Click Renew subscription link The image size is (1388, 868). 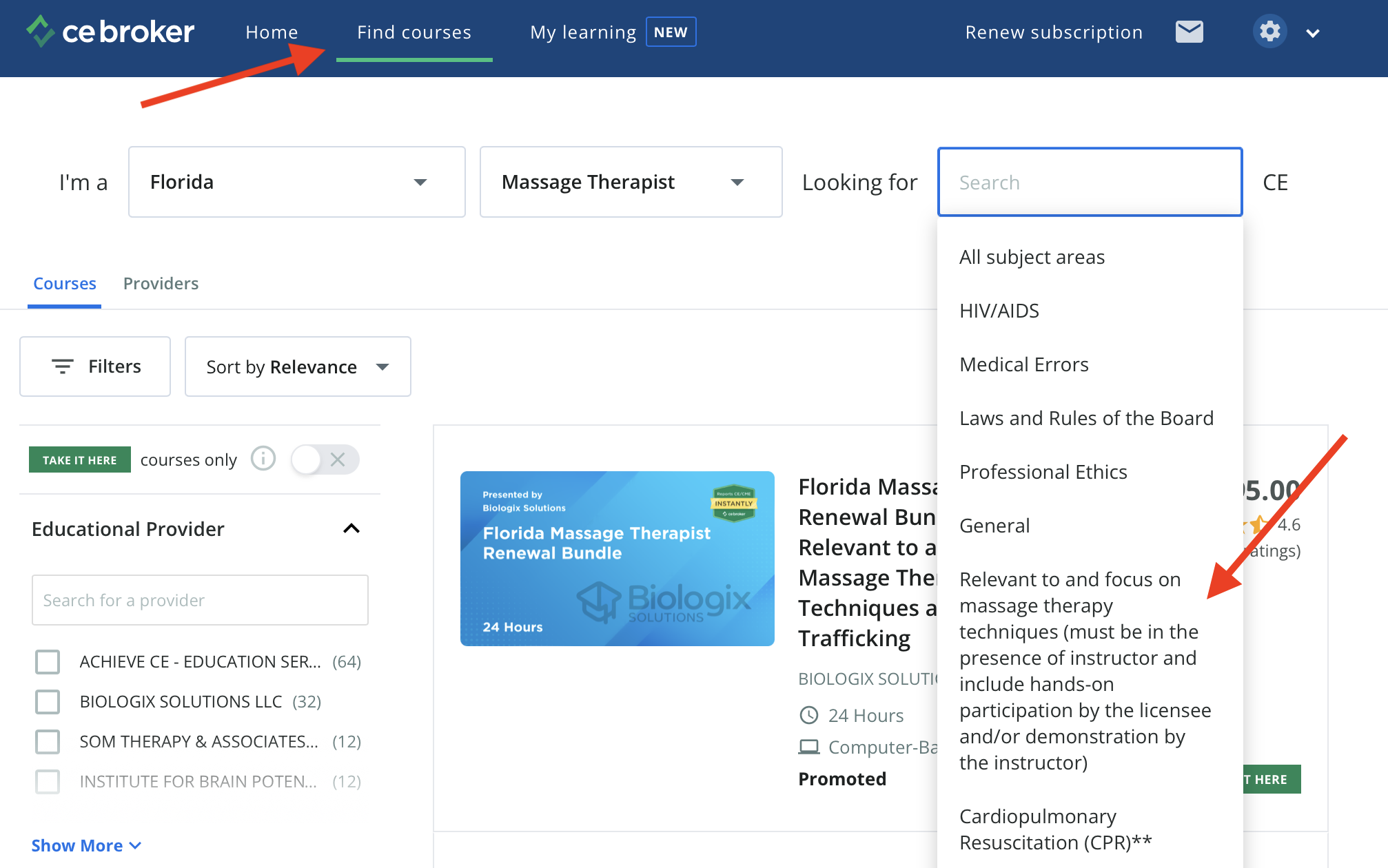(x=1054, y=32)
